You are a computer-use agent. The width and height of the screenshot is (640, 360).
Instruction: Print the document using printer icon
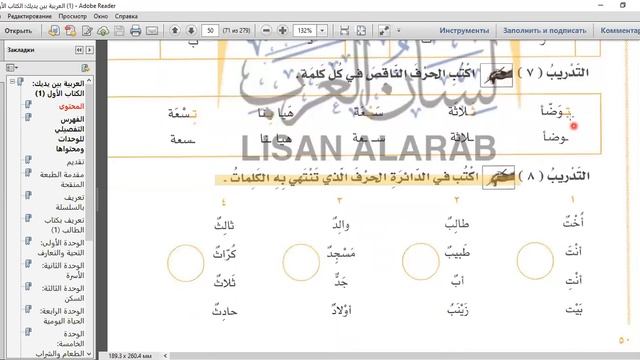pos(136,31)
